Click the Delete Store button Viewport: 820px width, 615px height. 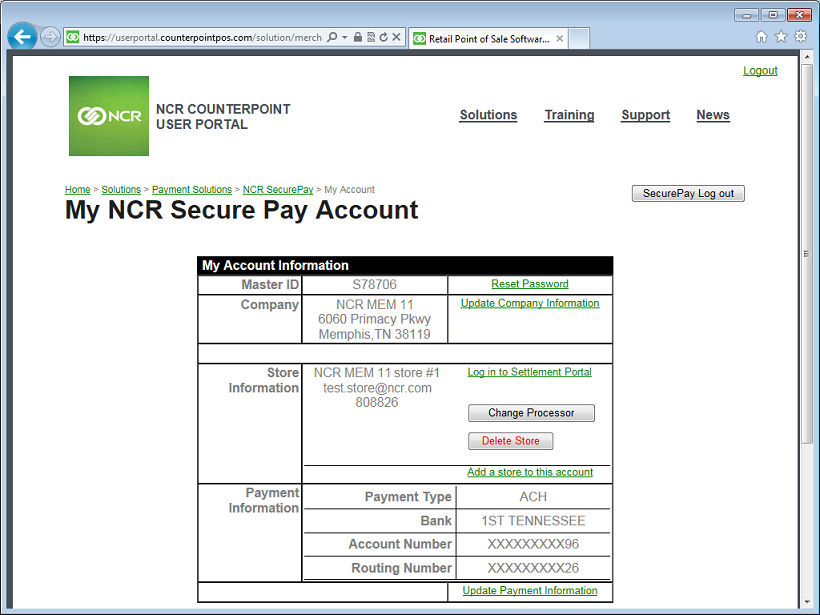(510, 440)
